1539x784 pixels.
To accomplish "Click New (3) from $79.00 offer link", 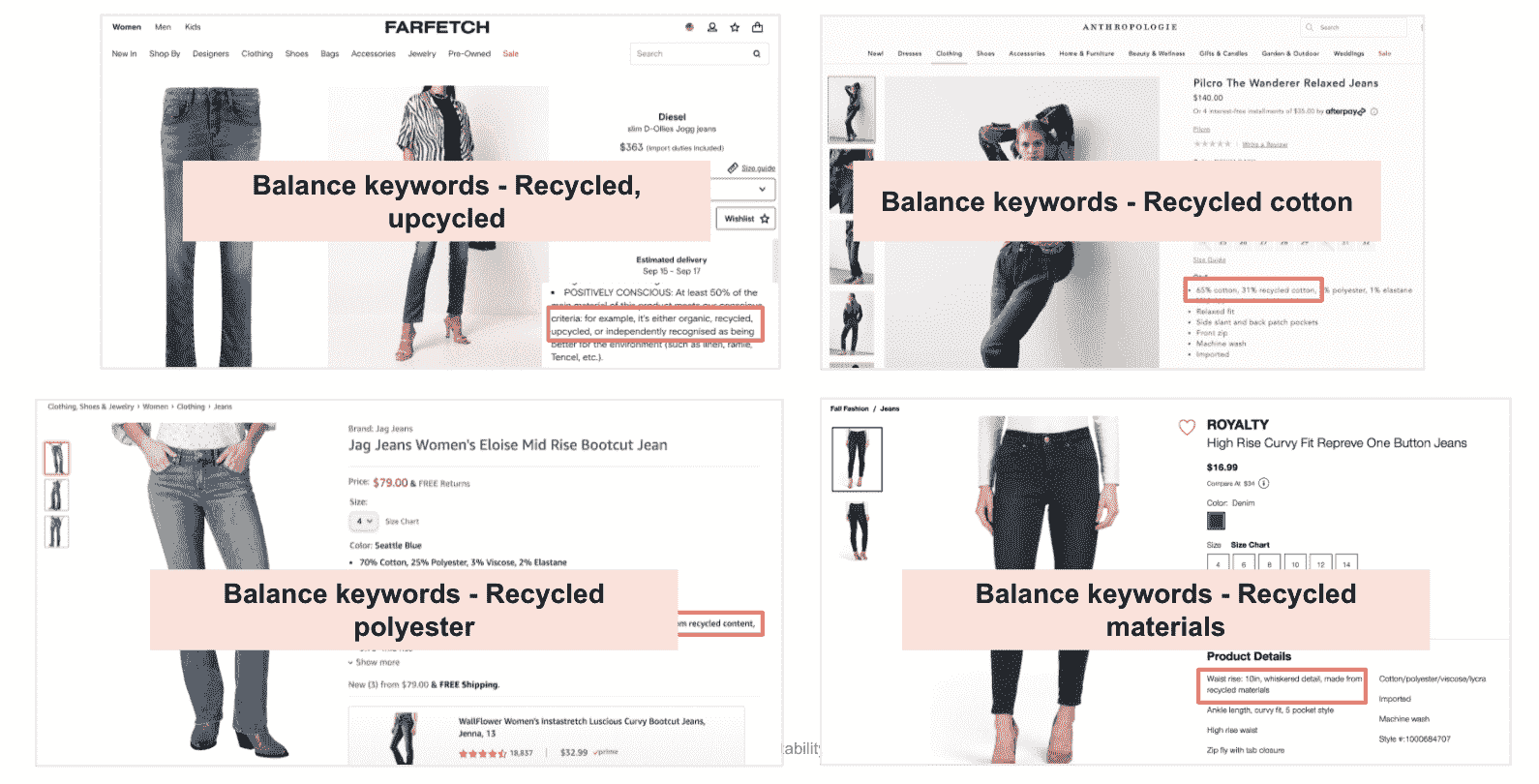I will (424, 685).
